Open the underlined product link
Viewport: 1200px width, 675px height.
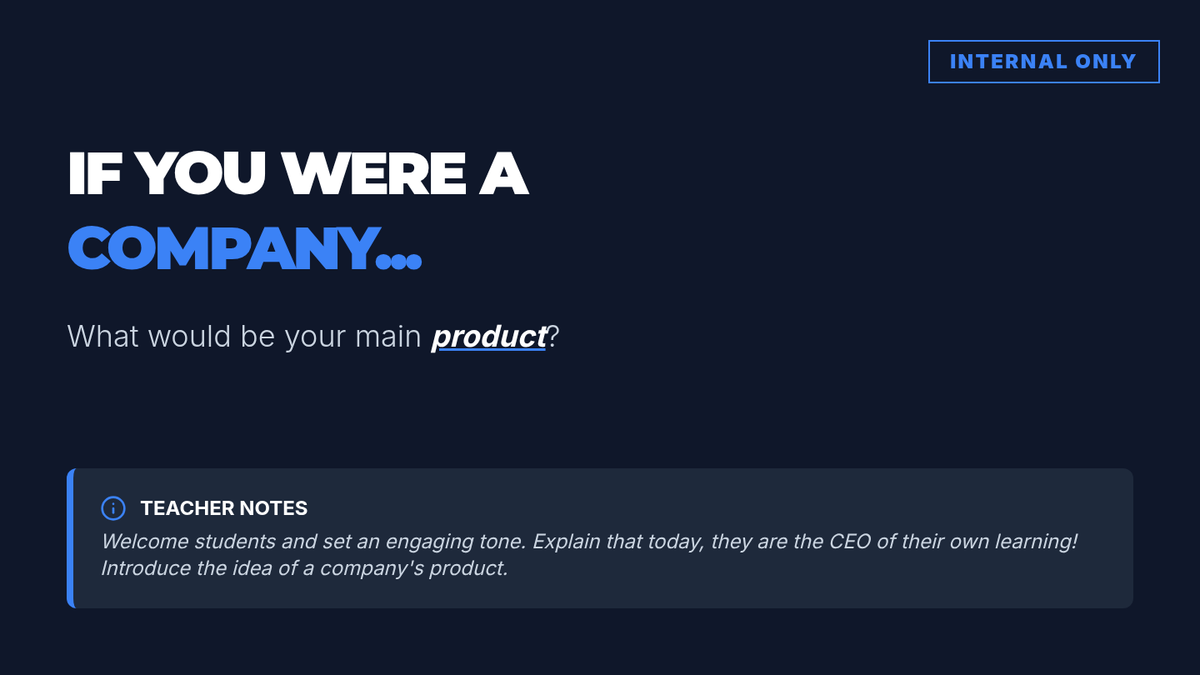pyautogui.click(x=489, y=337)
